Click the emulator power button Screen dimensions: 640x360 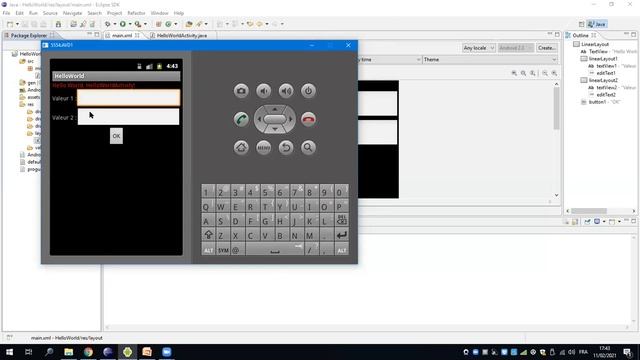308,91
